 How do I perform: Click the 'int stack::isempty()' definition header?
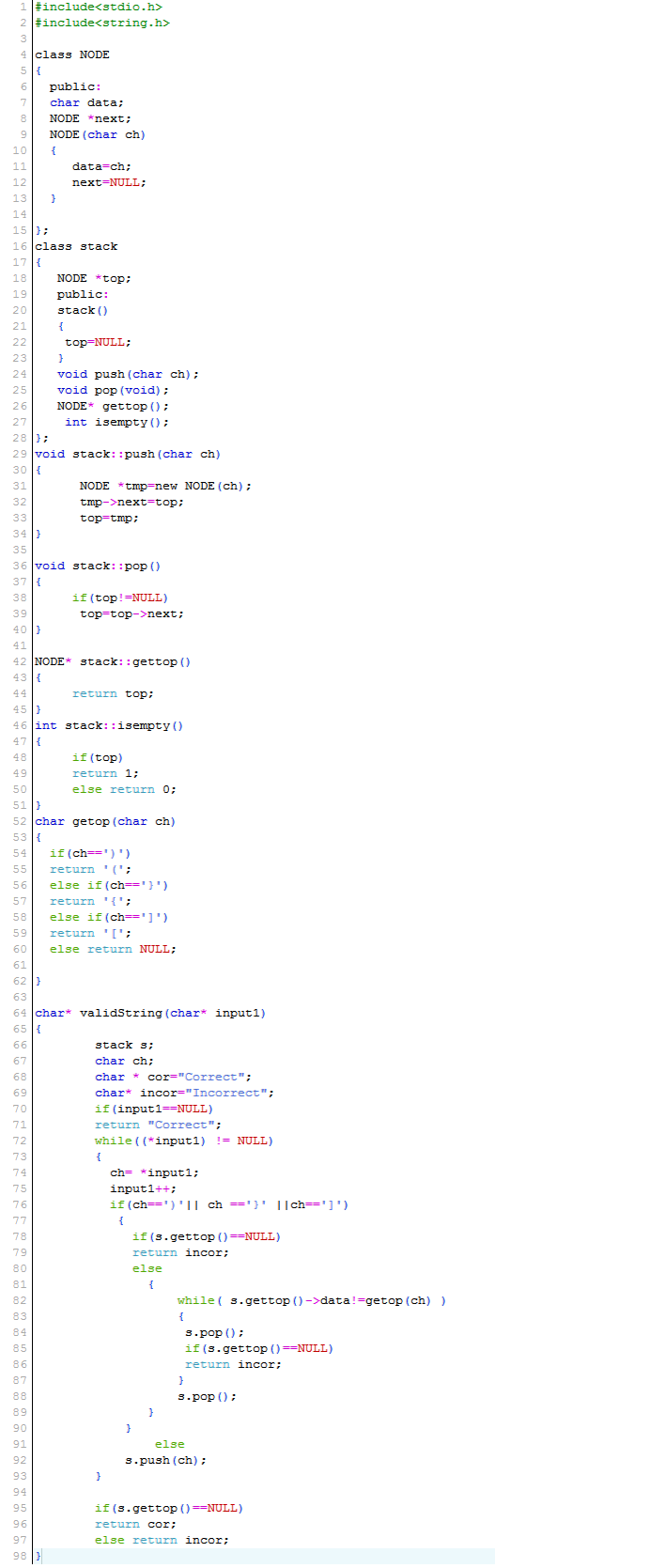[x=109, y=725]
